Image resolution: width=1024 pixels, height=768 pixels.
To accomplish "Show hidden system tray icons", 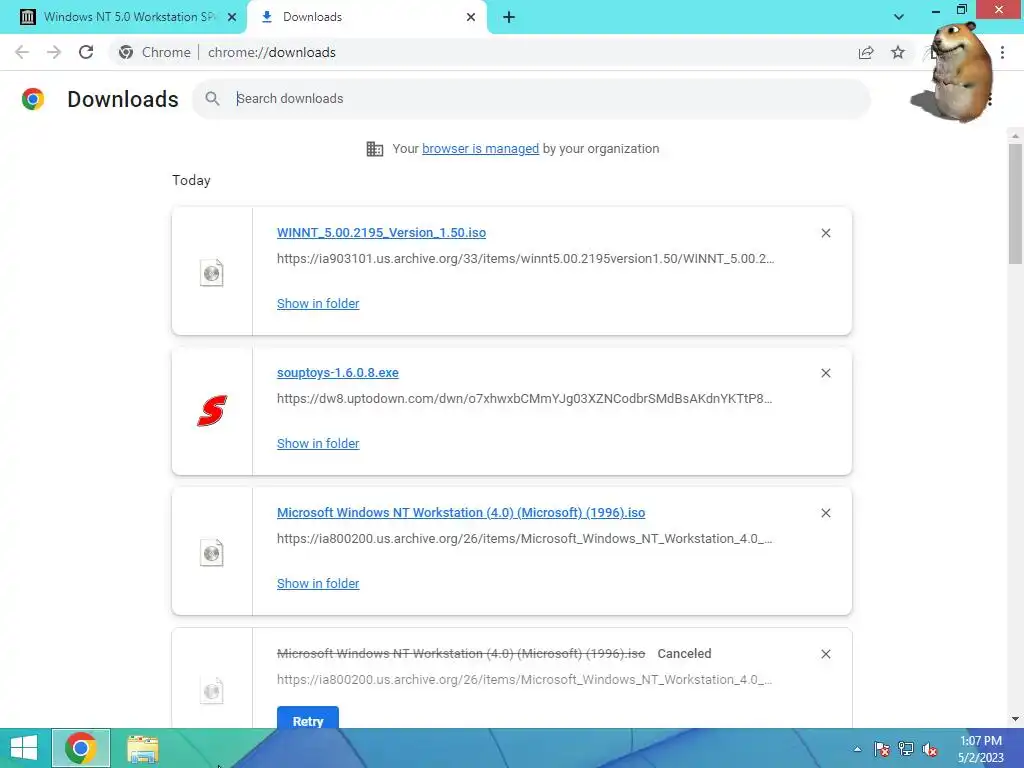I will click(857, 749).
